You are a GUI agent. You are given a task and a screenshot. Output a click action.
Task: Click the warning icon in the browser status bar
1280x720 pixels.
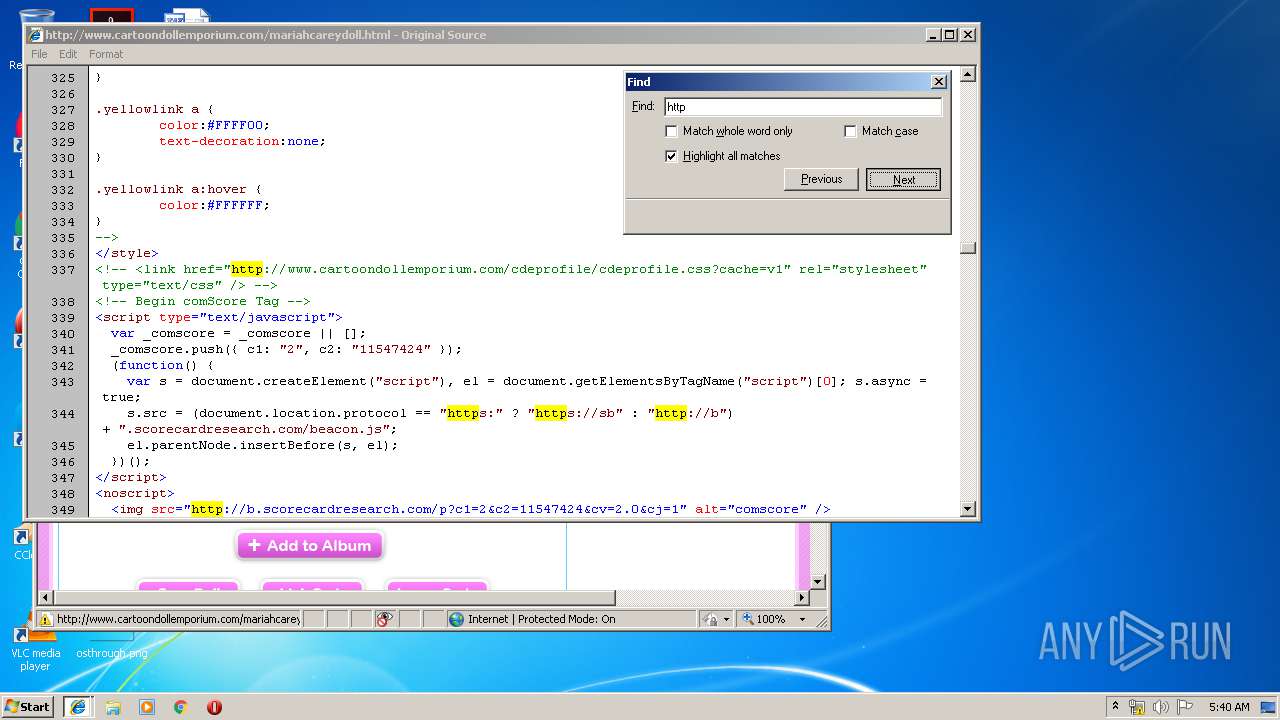tap(45, 619)
